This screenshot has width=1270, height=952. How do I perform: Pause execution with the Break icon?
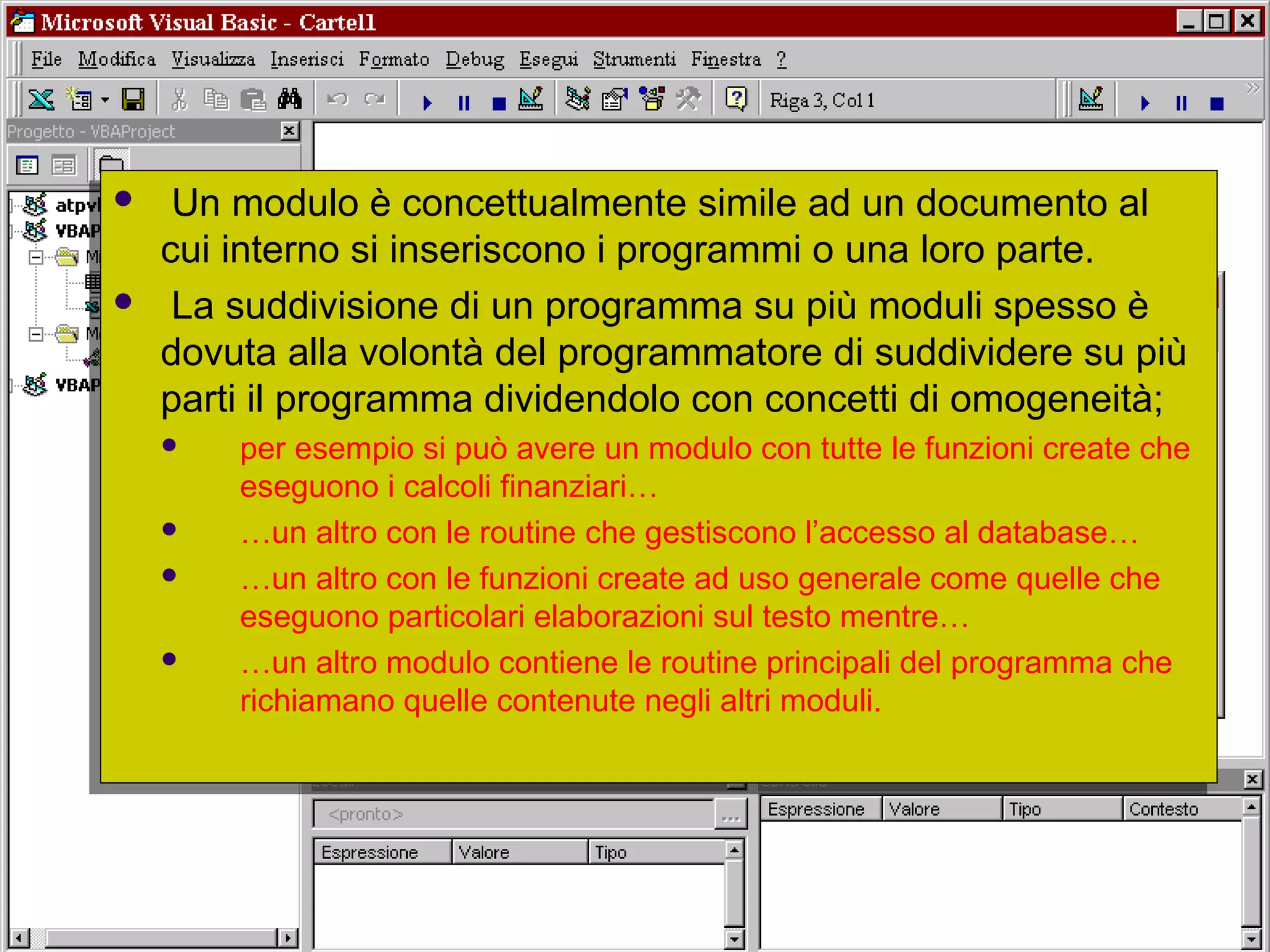click(463, 102)
